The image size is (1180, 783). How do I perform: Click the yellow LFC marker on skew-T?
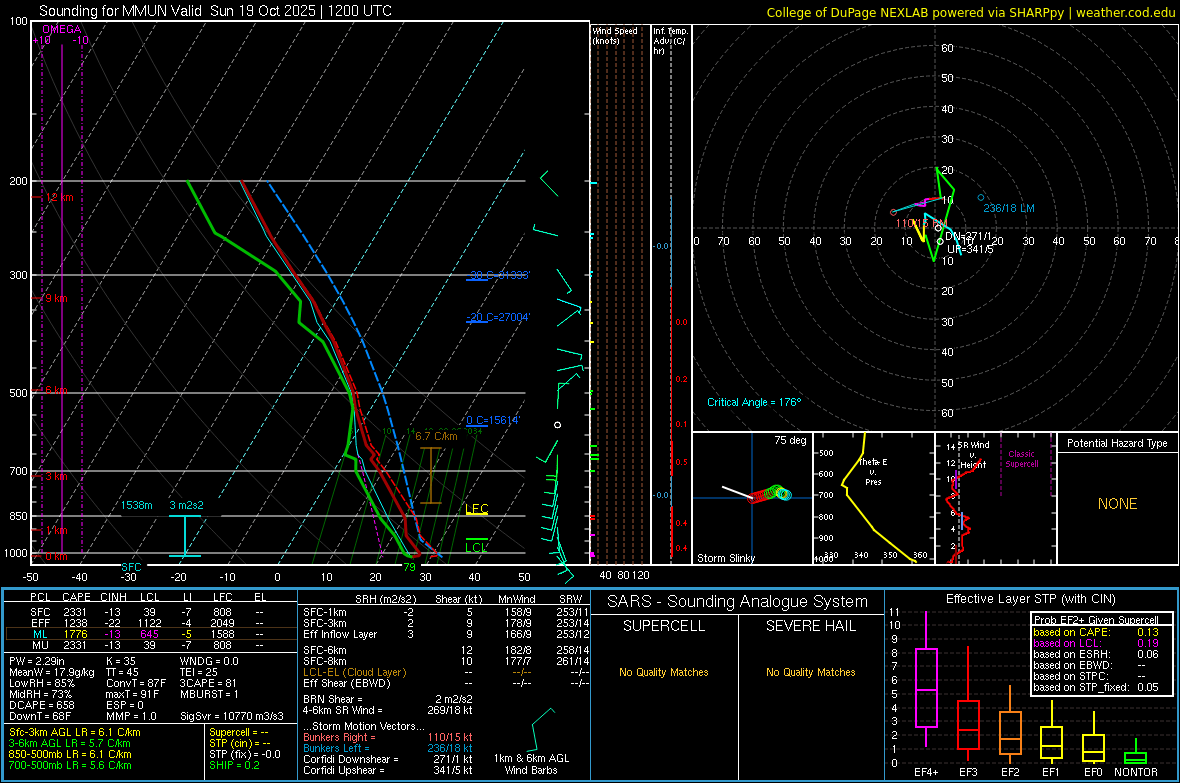pos(476,509)
